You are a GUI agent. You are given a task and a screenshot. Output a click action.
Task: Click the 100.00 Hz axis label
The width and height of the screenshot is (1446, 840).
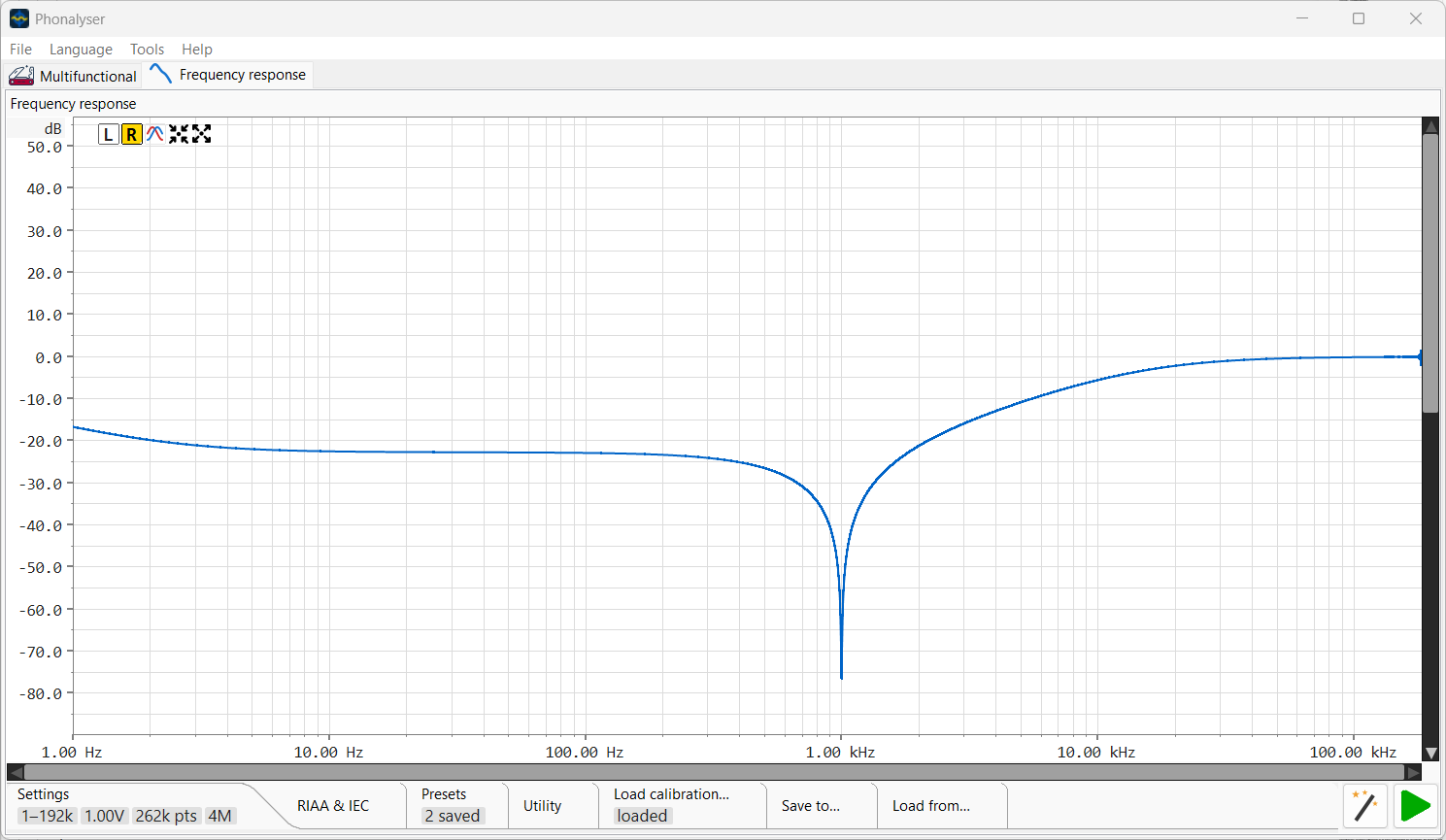point(584,752)
